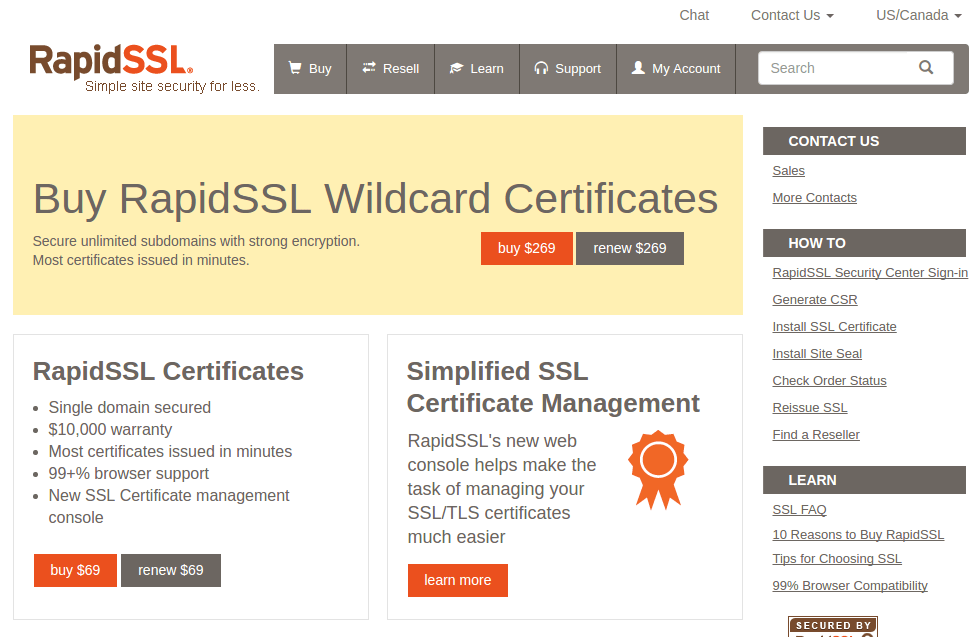This screenshot has height=637, width=980.
Task: Click the headphones Support icon
Action: click(x=543, y=68)
